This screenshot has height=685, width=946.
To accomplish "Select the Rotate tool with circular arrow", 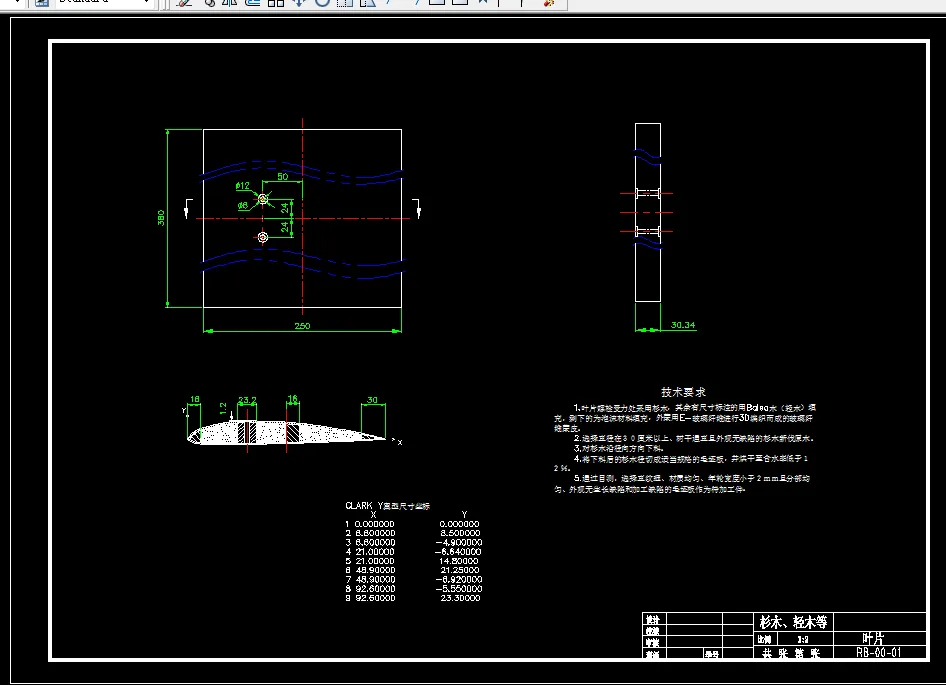I will coord(322,2).
